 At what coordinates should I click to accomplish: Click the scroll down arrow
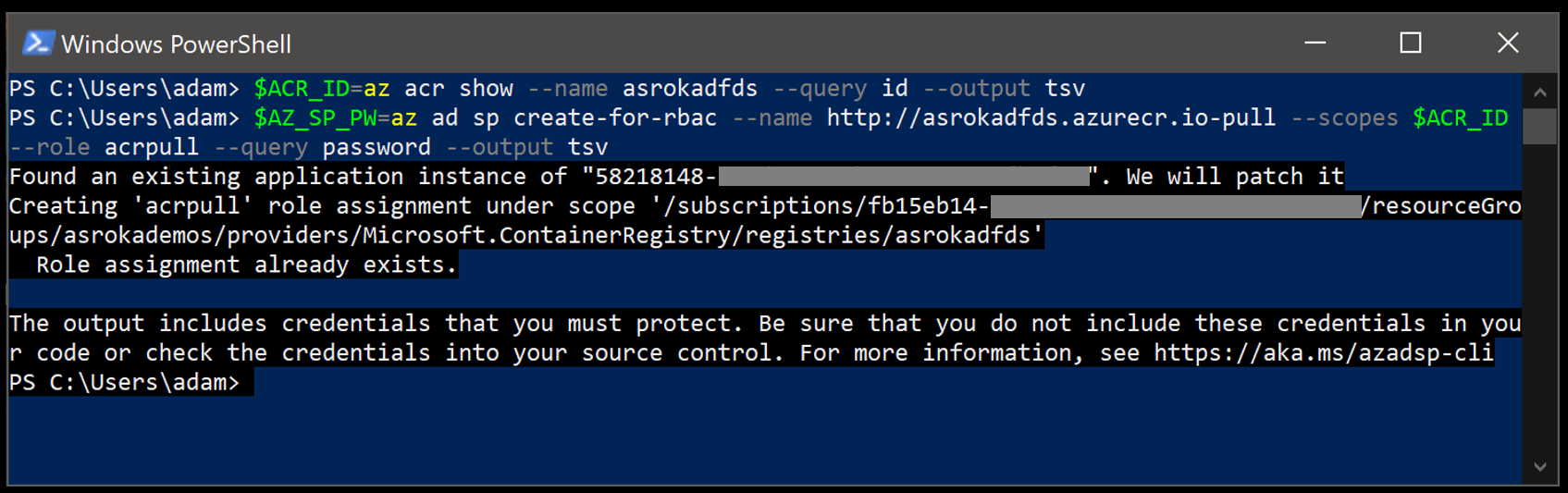pyautogui.click(x=1540, y=467)
